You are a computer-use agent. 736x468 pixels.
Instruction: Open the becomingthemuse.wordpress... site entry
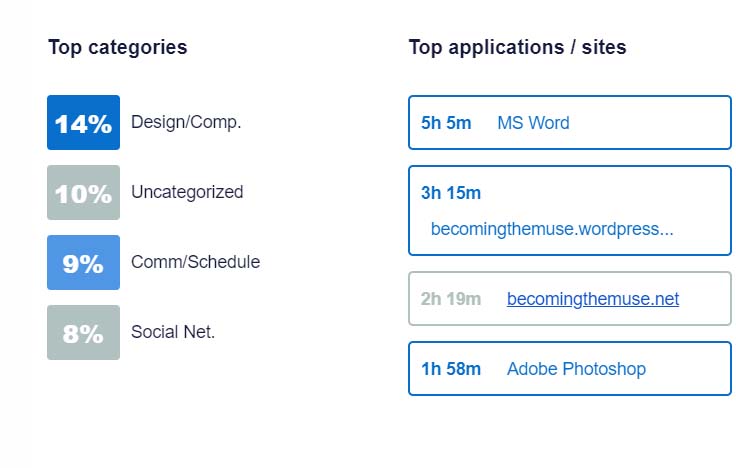pyautogui.click(x=552, y=229)
